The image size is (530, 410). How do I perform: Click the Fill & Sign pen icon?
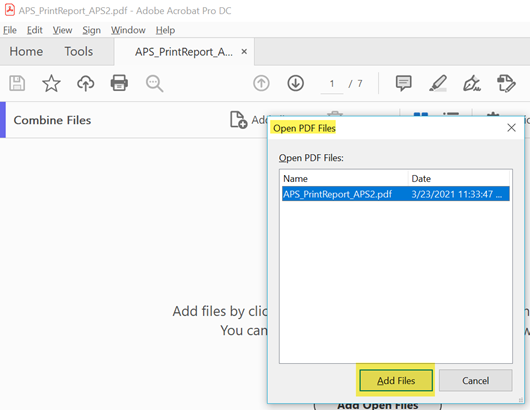(x=472, y=83)
